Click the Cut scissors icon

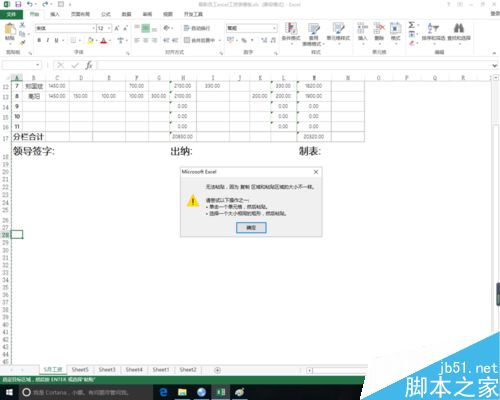(22, 25)
